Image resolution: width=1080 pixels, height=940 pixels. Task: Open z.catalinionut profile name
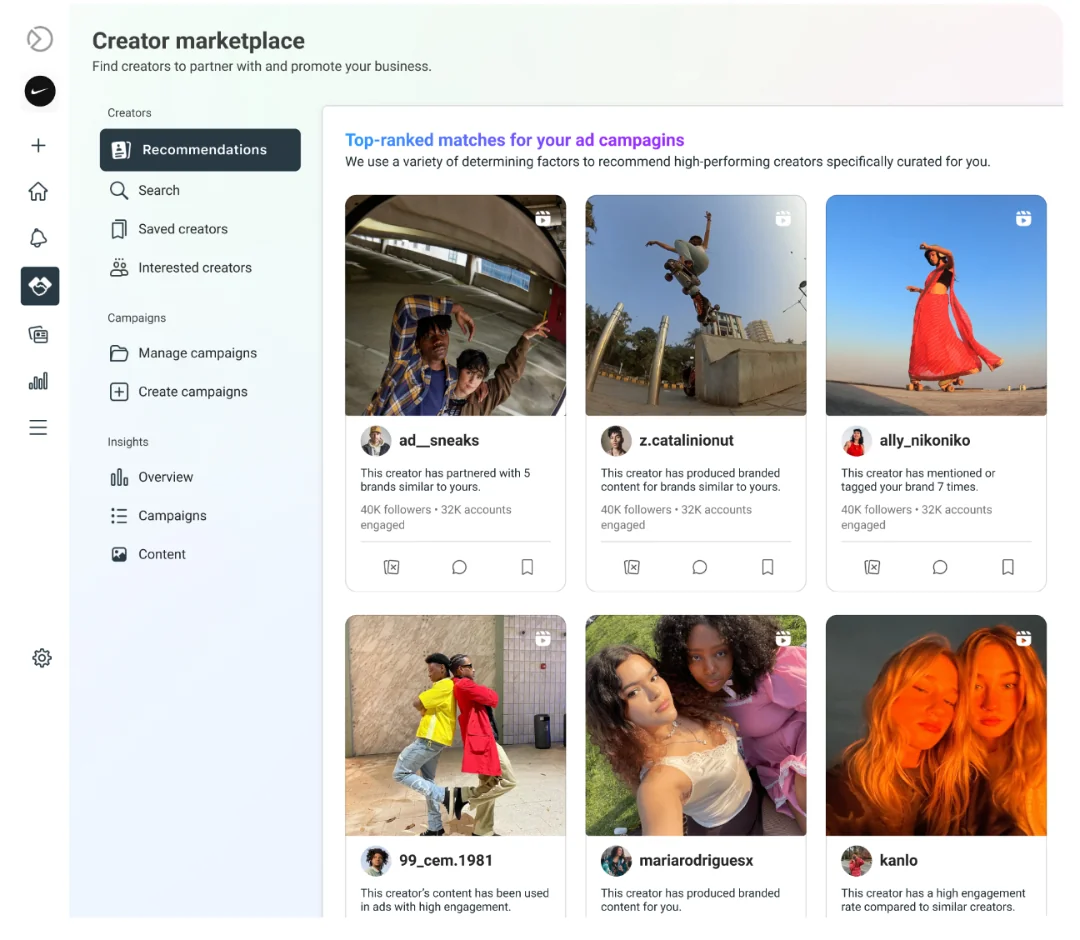686,440
